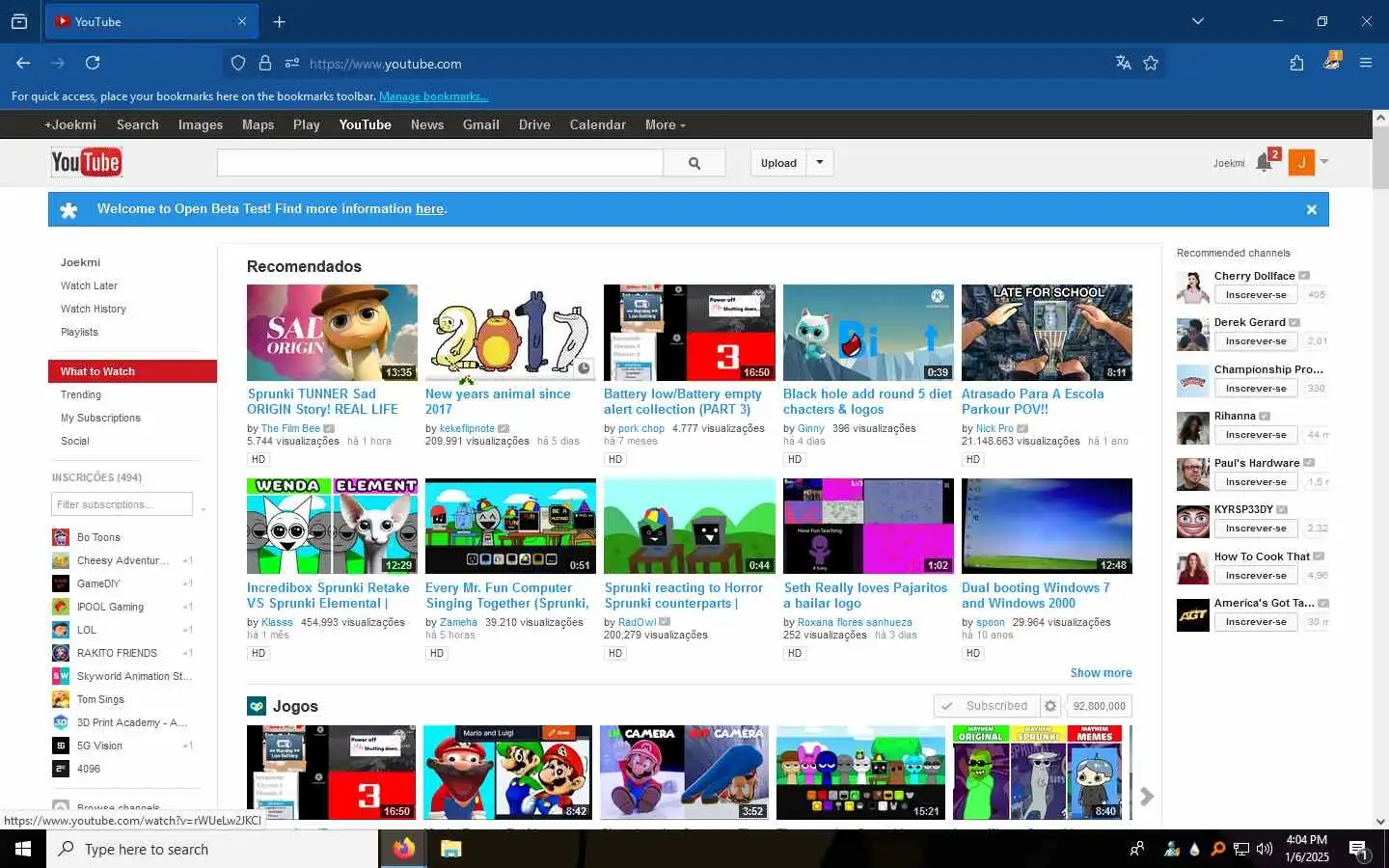Open the Tom Sings subscription icon

coord(60,699)
